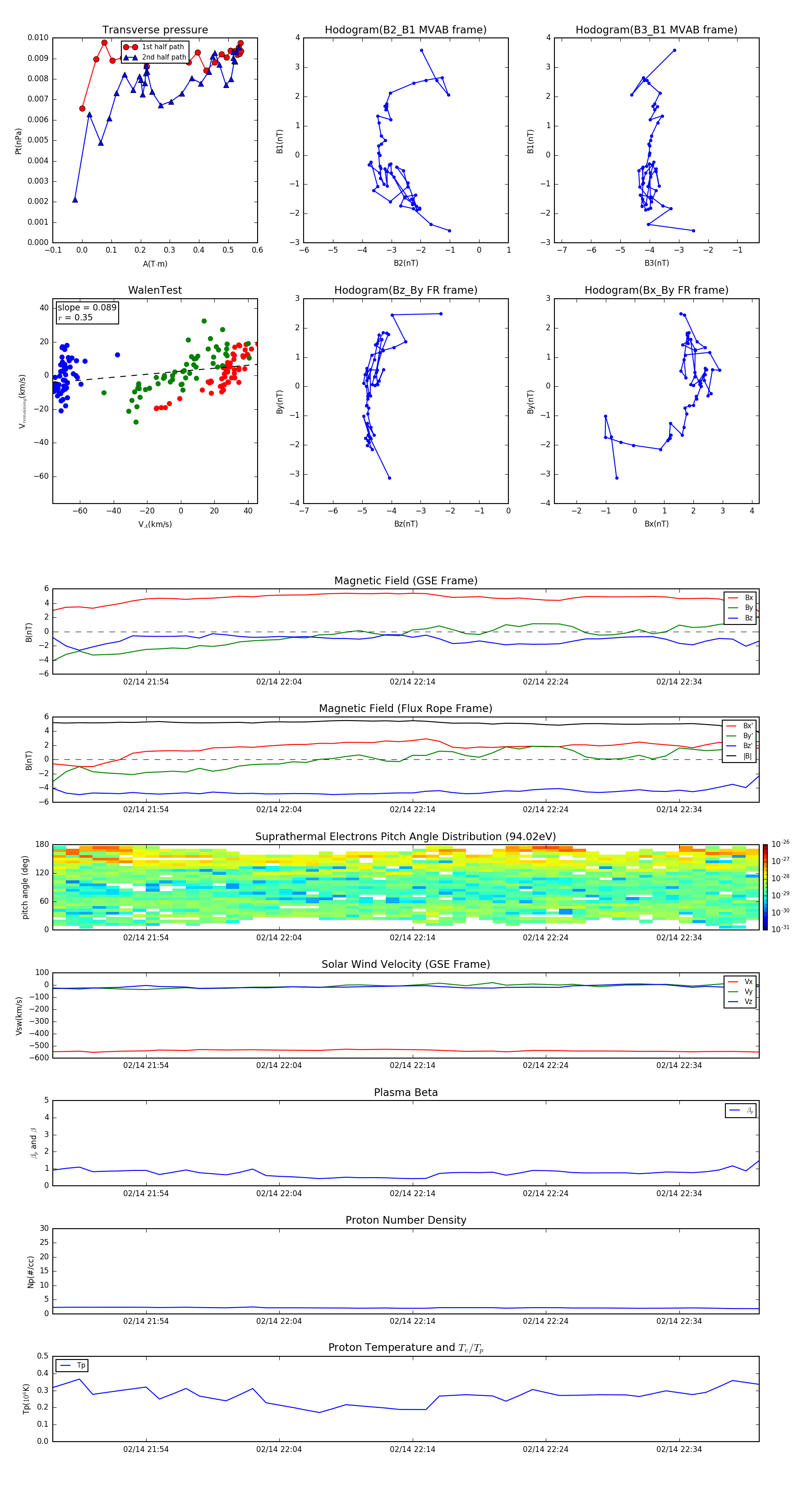Click the "Proton Temperature and Te/Tp" title
Viewport: 812px width, 1489px height.
[406, 1347]
